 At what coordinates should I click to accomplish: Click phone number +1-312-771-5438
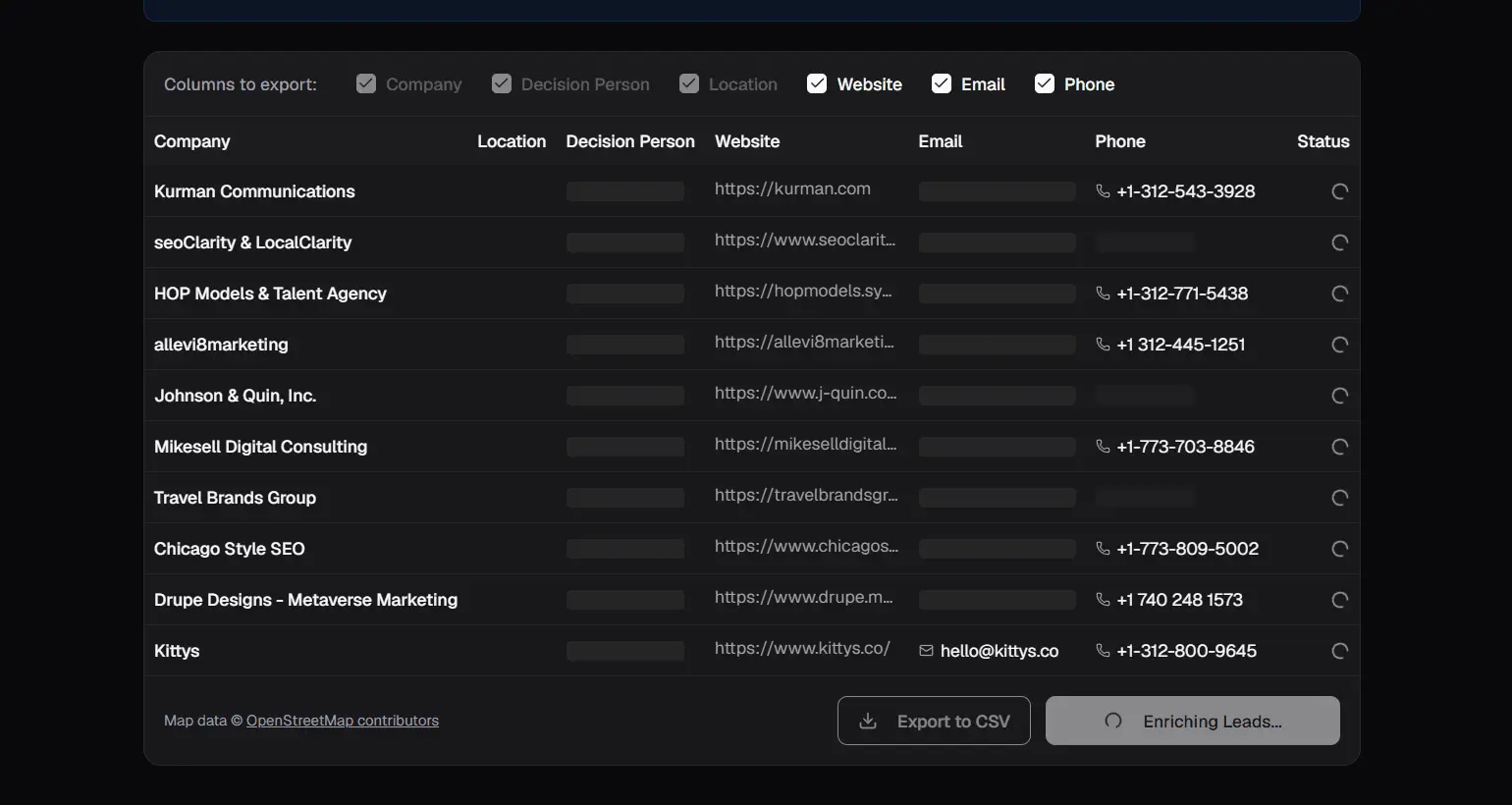point(1183,294)
